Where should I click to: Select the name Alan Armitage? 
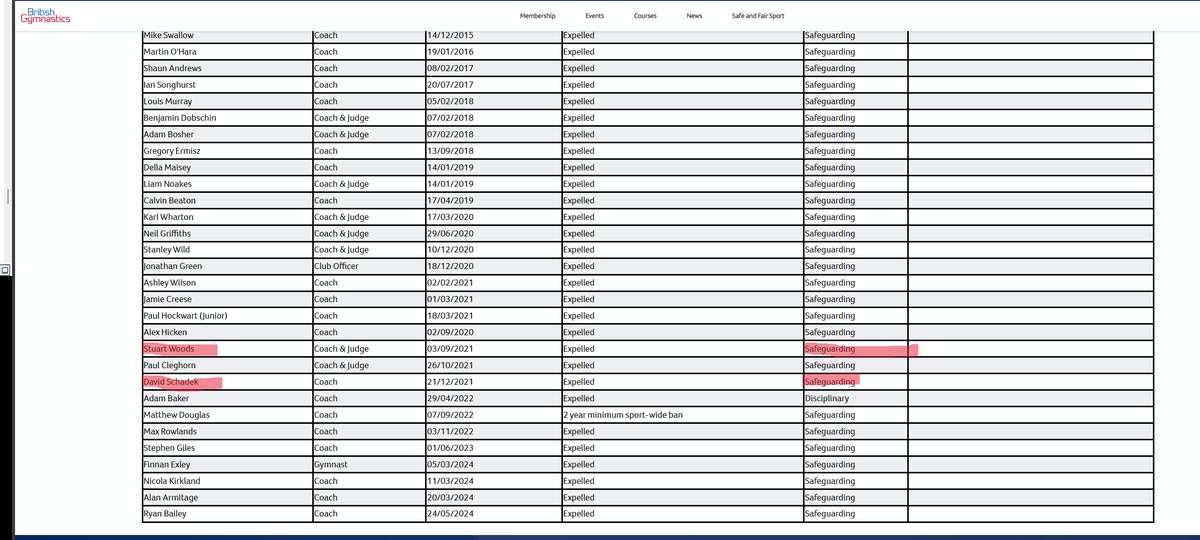click(171, 497)
